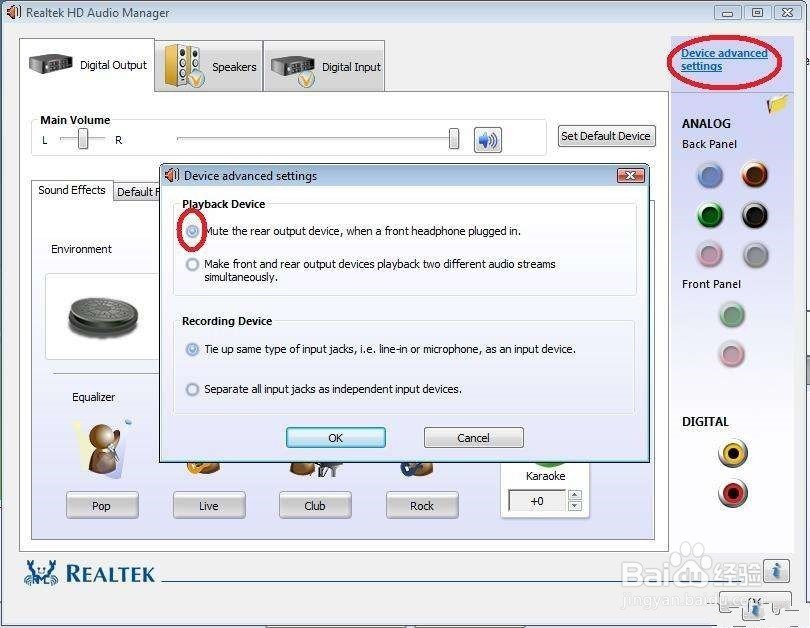Switch to Digital Input tab
810x628 pixels.
click(324, 67)
